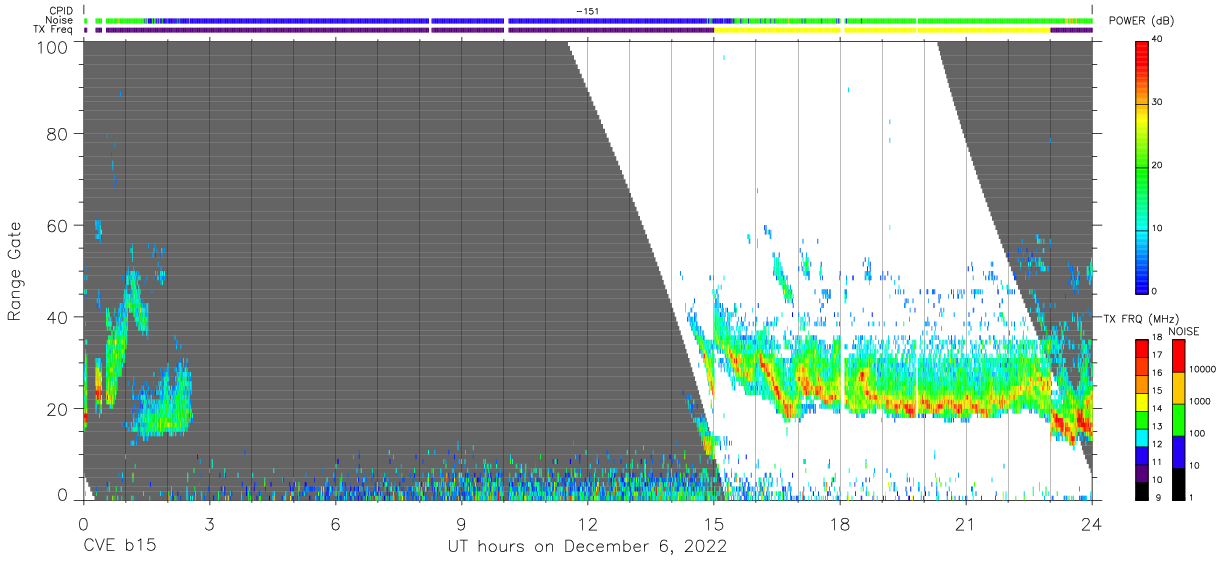Viewport: 1228px width, 567px height.
Task: Click the echo patch near hour 1, gate 45
Action: point(133,300)
